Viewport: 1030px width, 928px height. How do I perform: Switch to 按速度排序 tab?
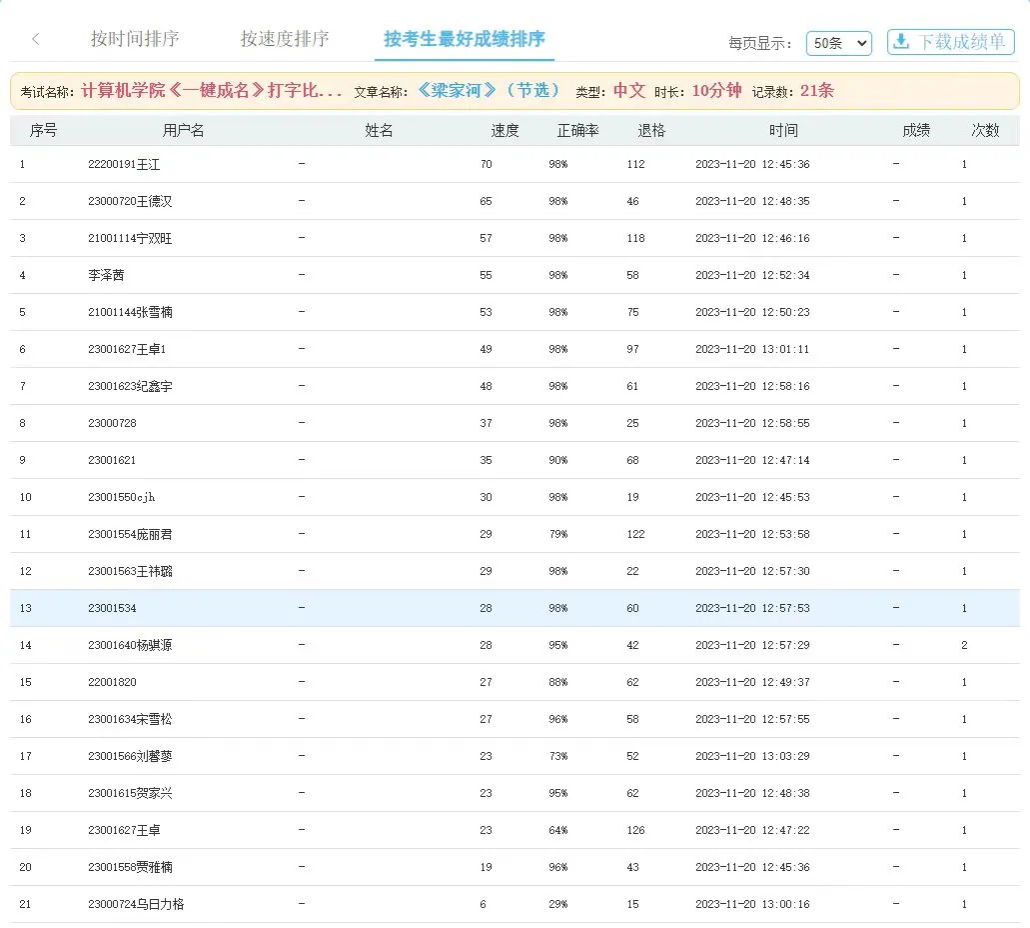pos(284,40)
